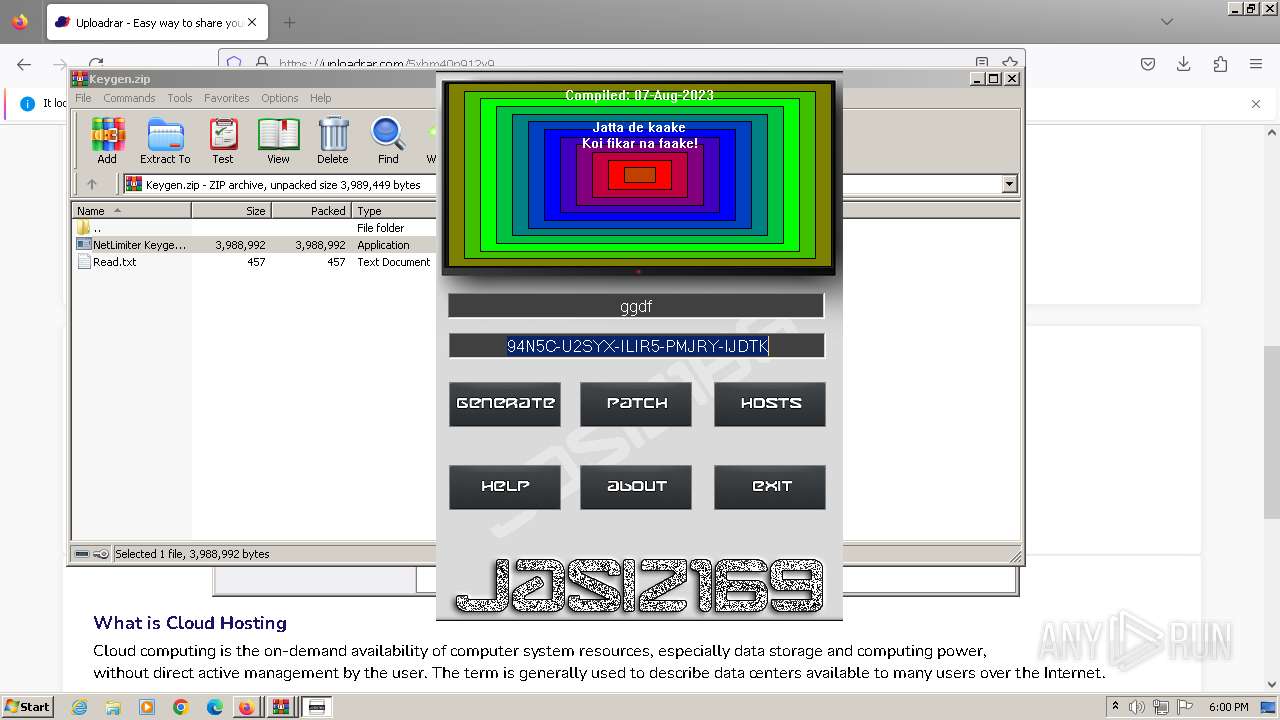Click the Add toolbar icon in WinRAR
This screenshot has height=720, width=1280.
107,140
